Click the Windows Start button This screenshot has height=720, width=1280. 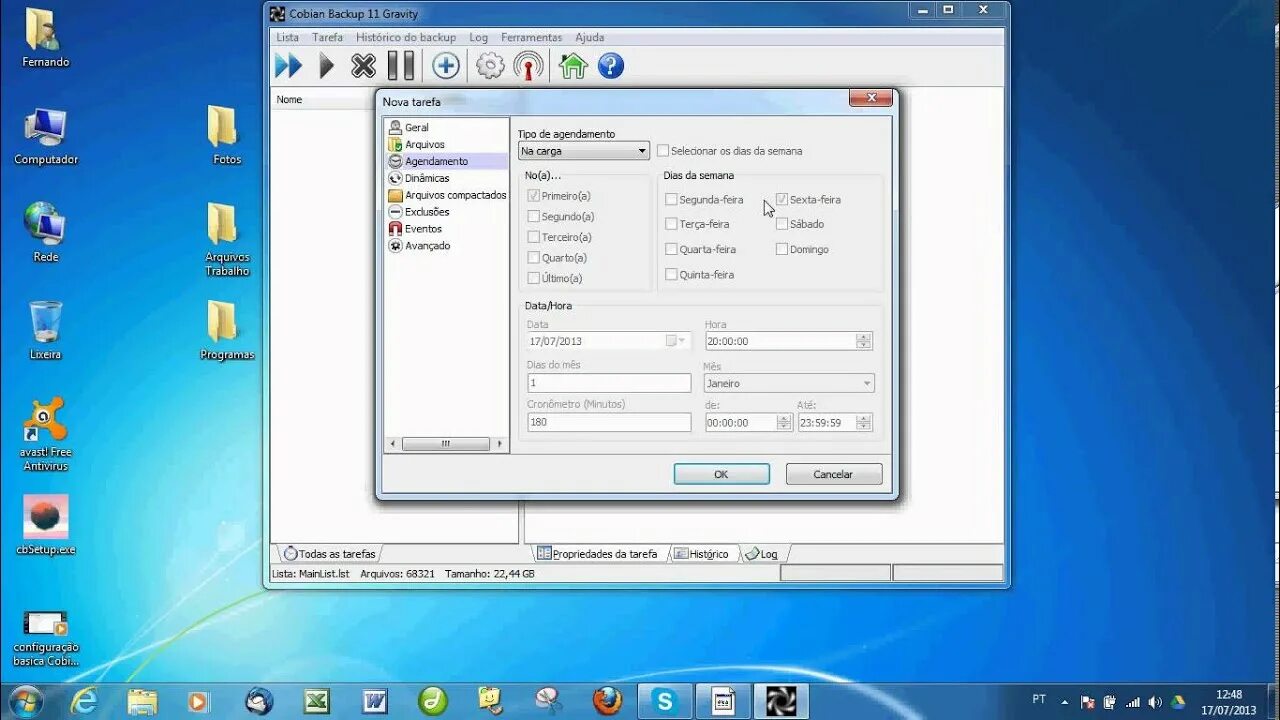click(x=25, y=700)
